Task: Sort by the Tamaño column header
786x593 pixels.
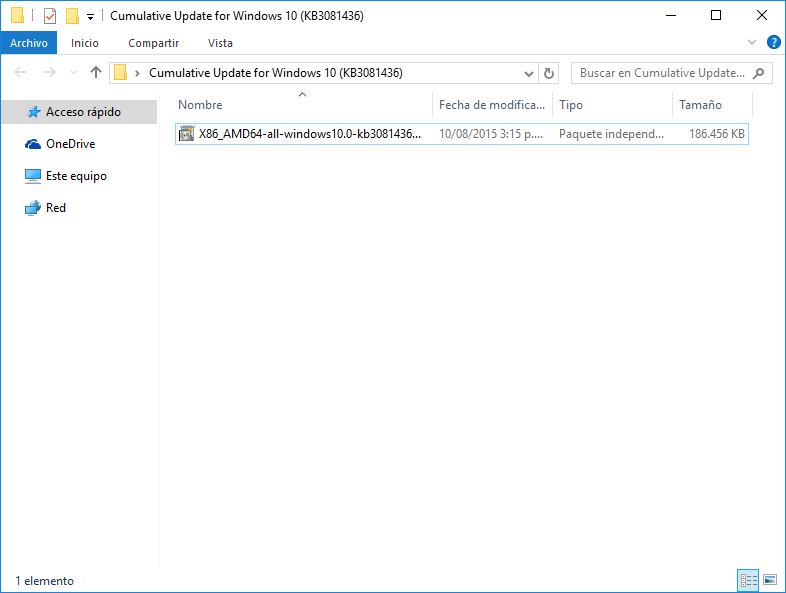Action: tap(712, 105)
